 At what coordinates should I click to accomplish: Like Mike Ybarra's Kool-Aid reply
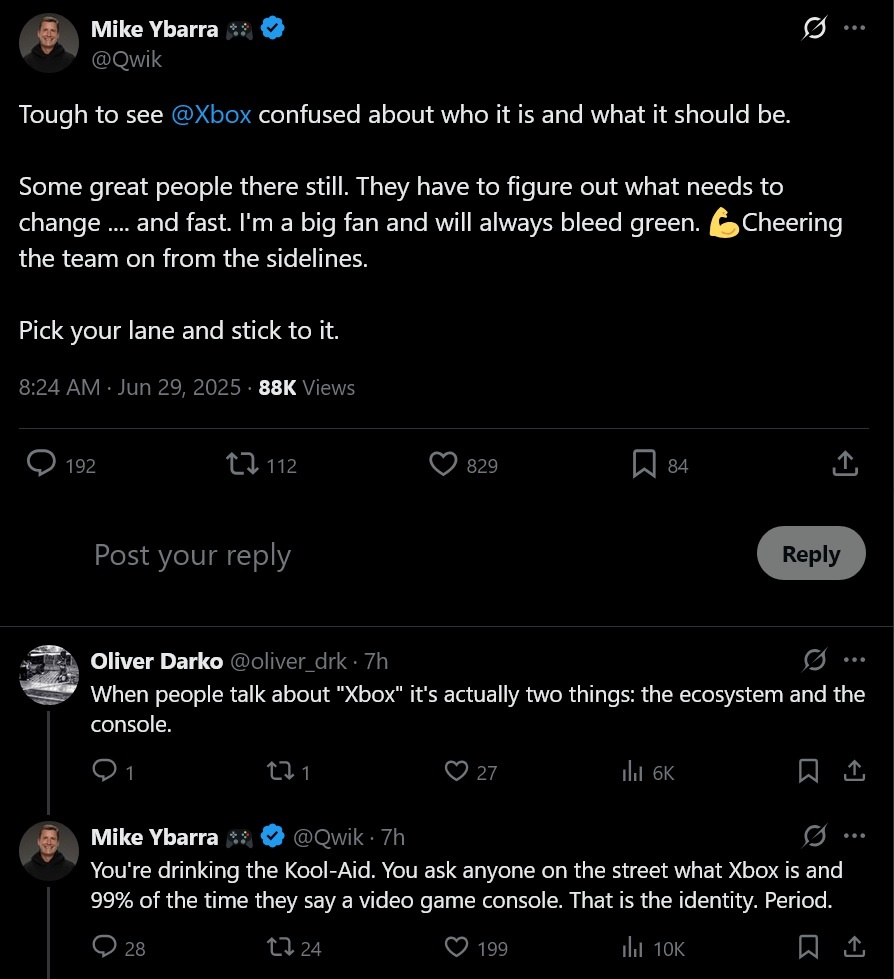click(x=457, y=947)
